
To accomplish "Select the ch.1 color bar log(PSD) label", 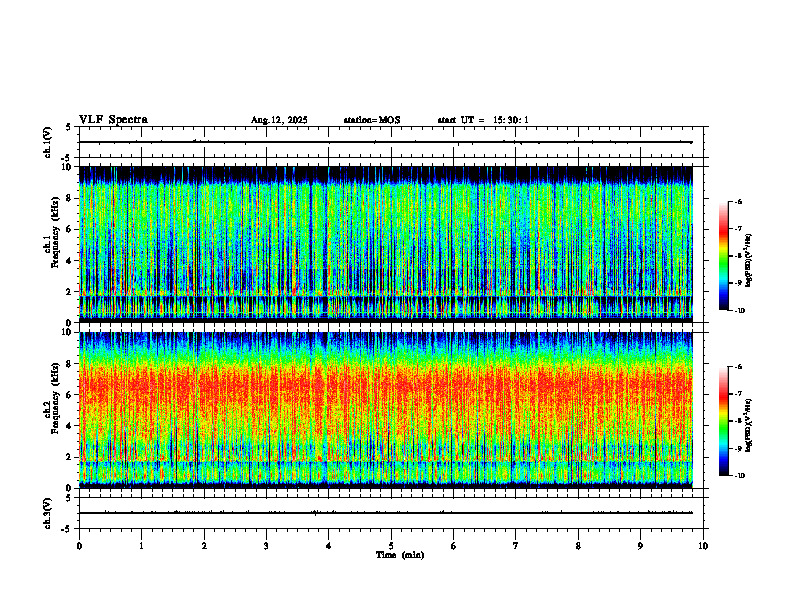I will [x=749, y=261].
